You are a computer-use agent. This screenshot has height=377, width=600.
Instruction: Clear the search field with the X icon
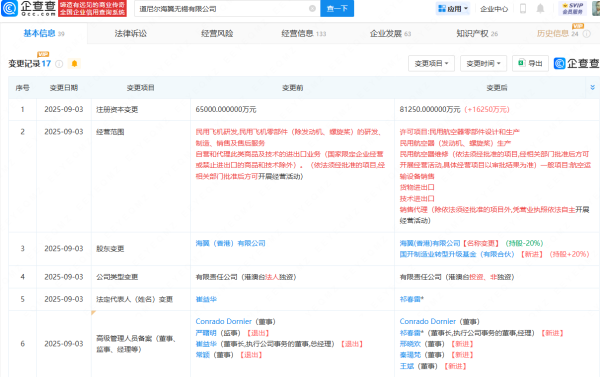point(312,8)
